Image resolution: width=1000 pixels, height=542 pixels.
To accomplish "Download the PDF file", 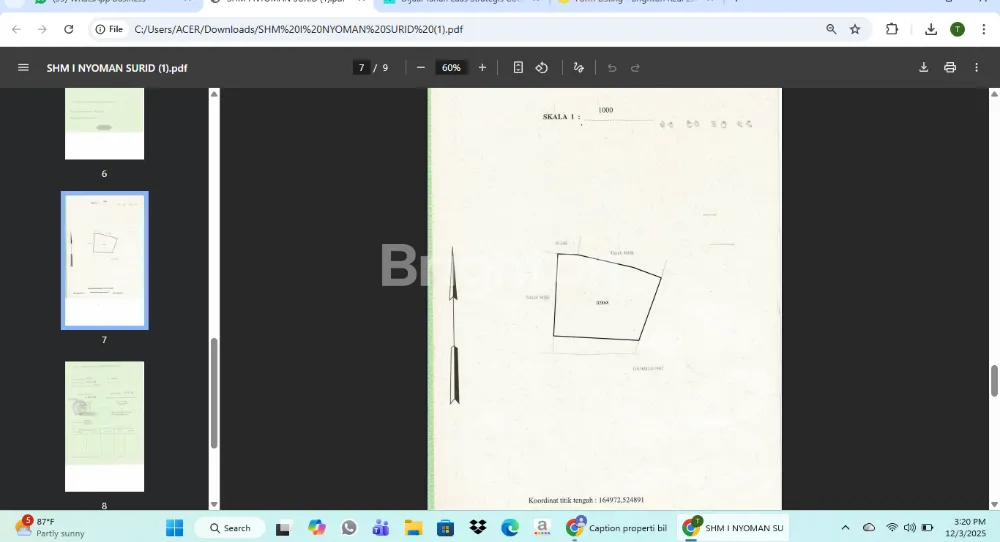I will [x=923, y=68].
